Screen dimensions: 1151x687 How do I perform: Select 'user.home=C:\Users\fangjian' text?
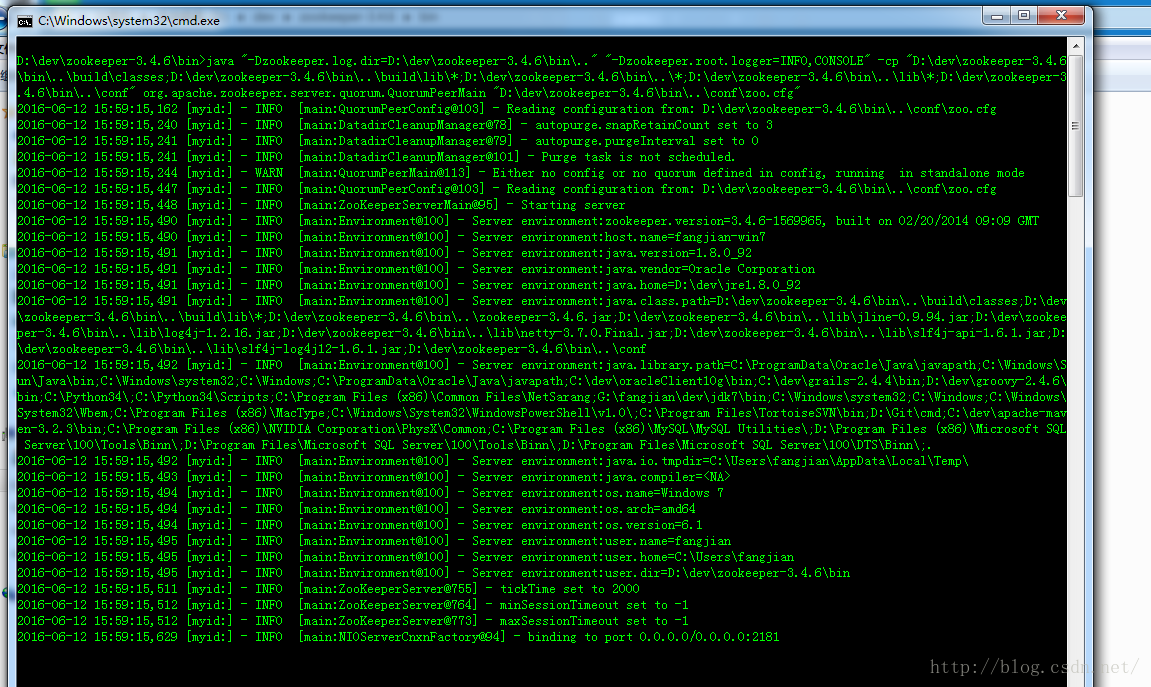(x=699, y=557)
